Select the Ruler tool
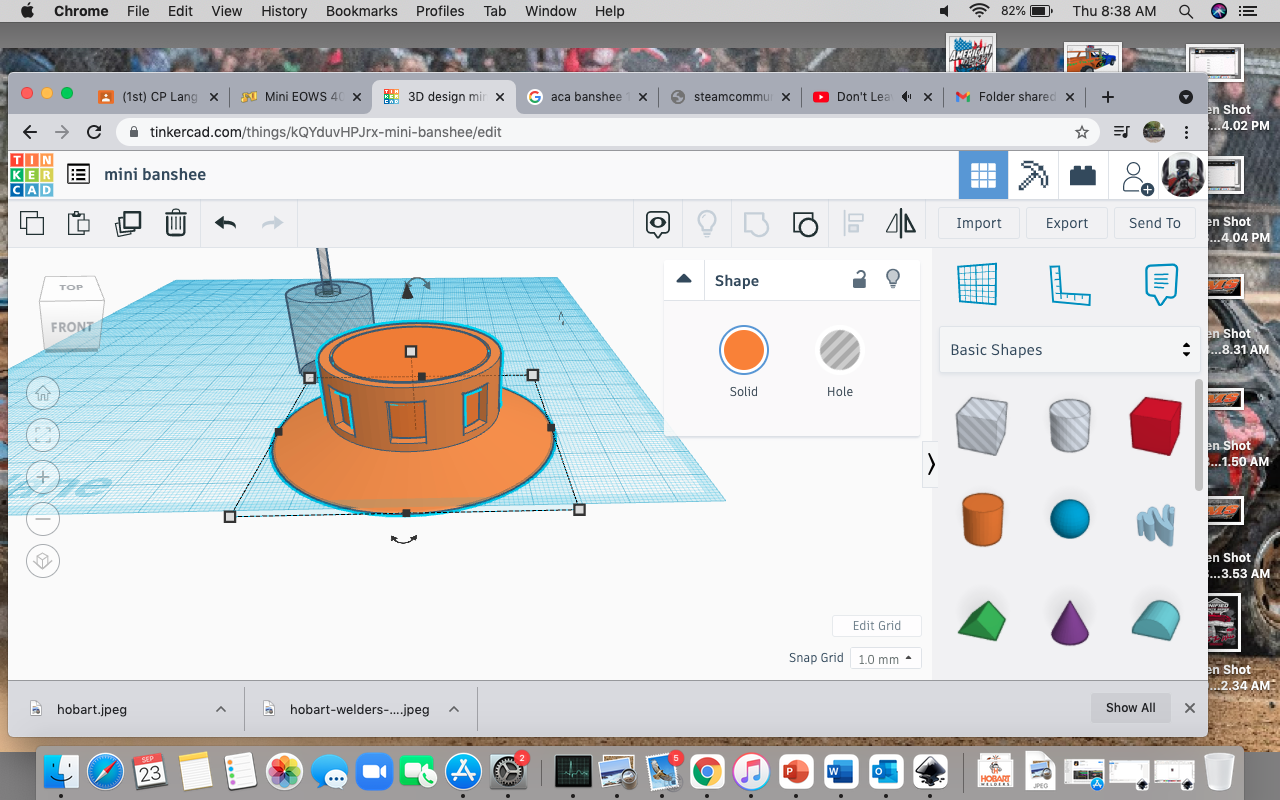This screenshot has width=1280, height=800. coord(1069,285)
